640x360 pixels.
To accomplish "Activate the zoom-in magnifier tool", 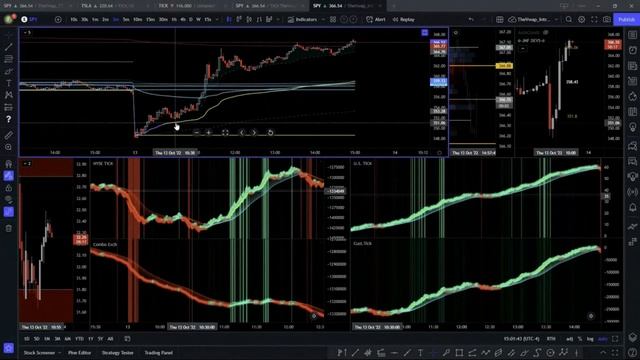I will pos(9,147).
